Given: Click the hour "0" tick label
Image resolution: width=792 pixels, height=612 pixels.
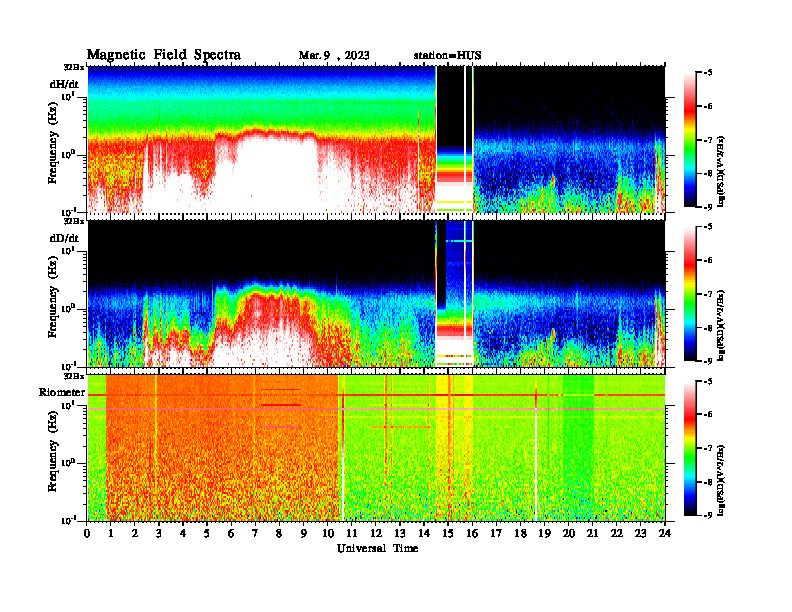Looking at the screenshot, I should 87,533.
